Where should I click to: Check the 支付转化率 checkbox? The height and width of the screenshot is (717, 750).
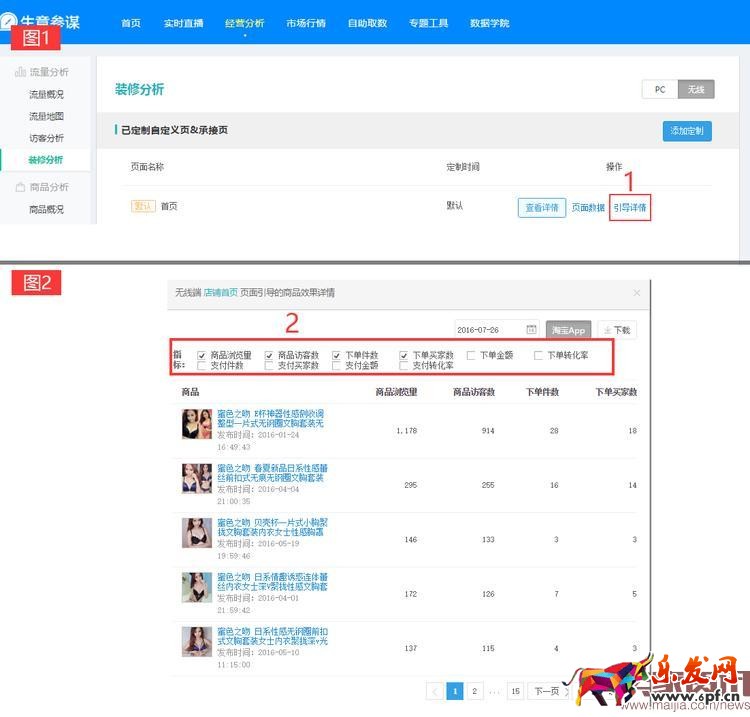click(404, 365)
